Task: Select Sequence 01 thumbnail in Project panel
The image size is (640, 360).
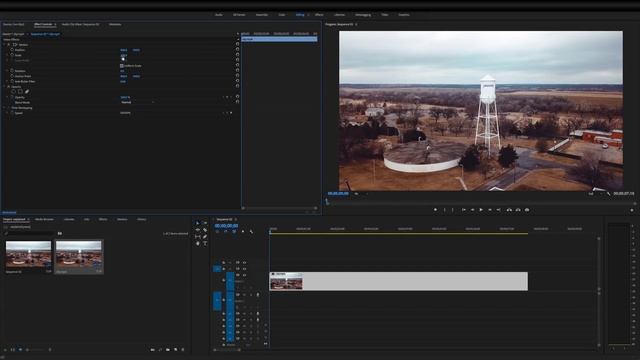Action: (28, 255)
